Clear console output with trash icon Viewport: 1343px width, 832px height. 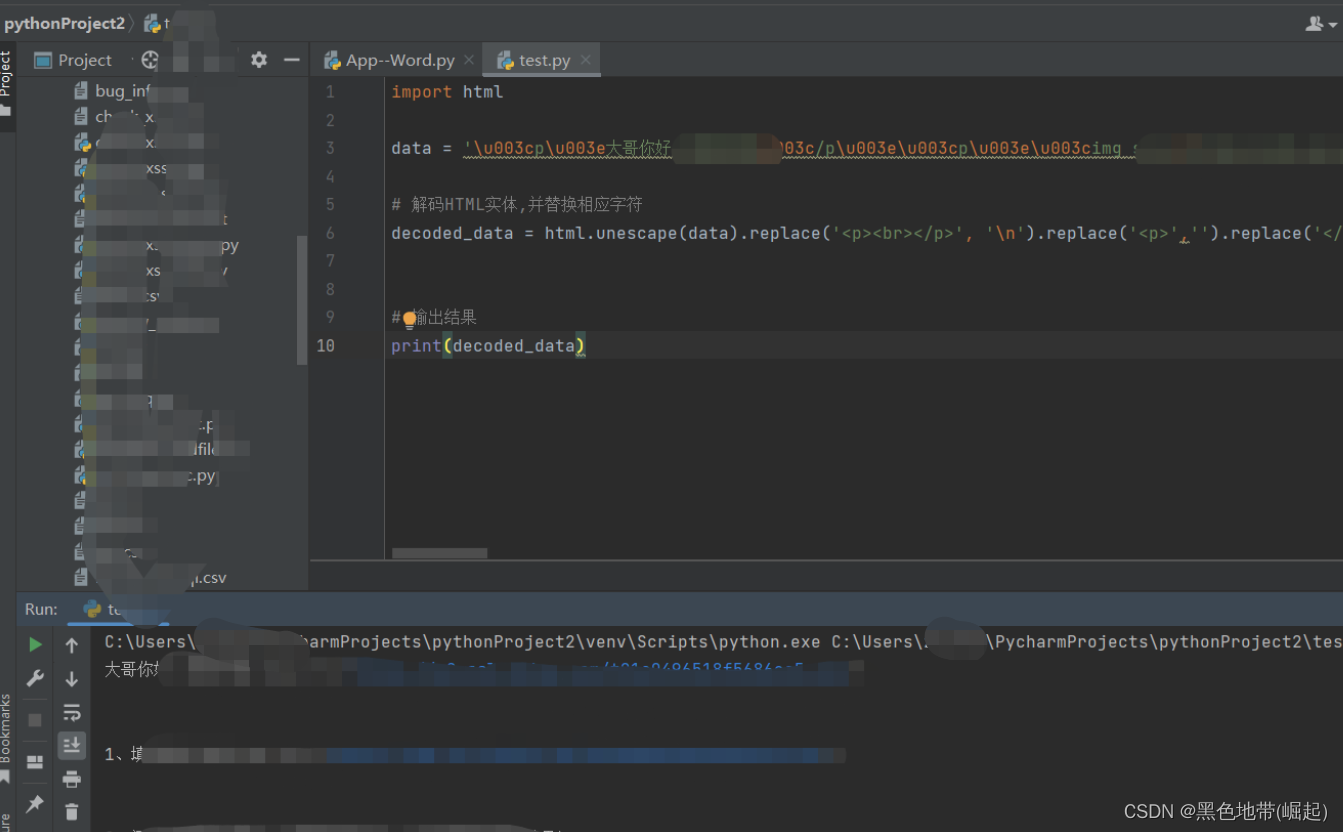72,811
